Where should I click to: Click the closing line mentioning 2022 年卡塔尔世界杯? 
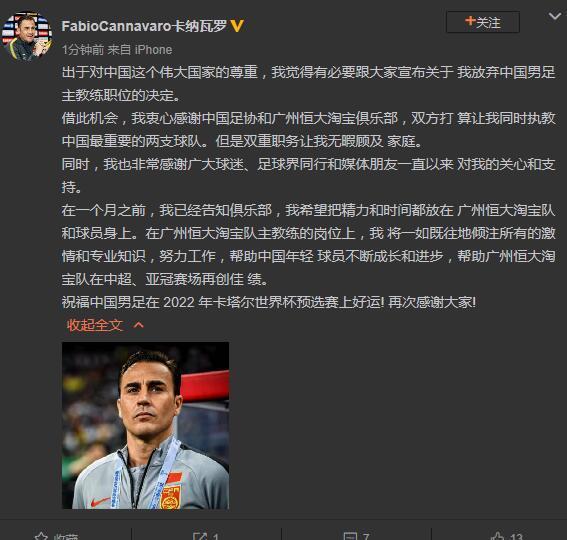[x=269, y=302]
